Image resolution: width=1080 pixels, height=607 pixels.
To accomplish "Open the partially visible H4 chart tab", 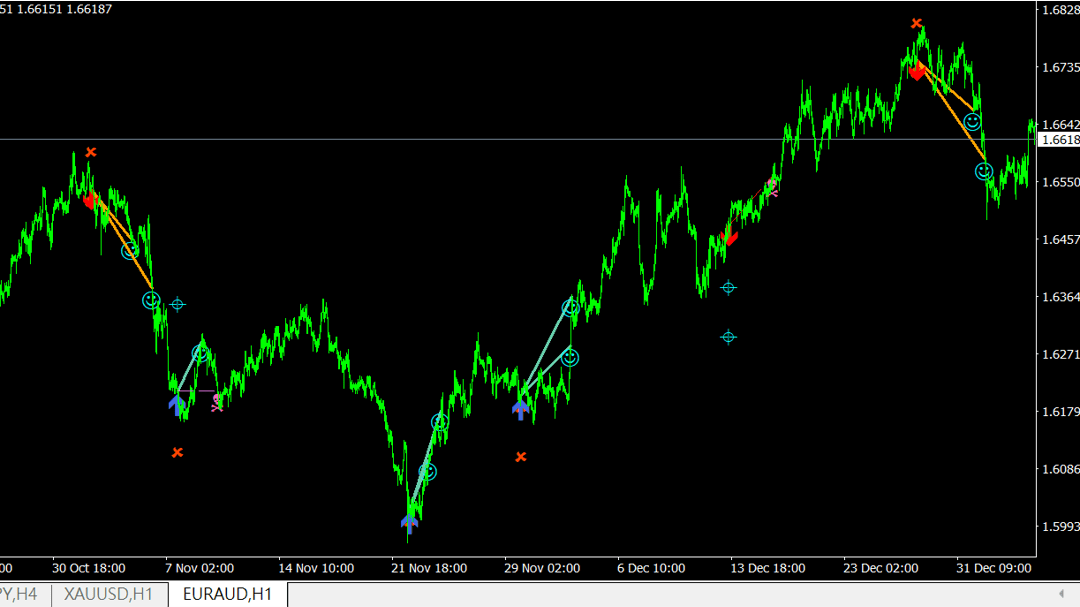I will point(19,594).
